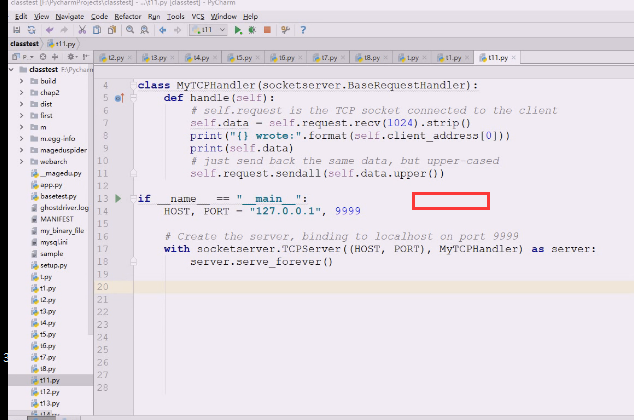Open the Run menu
634x420 pixels.
pyautogui.click(x=154, y=17)
